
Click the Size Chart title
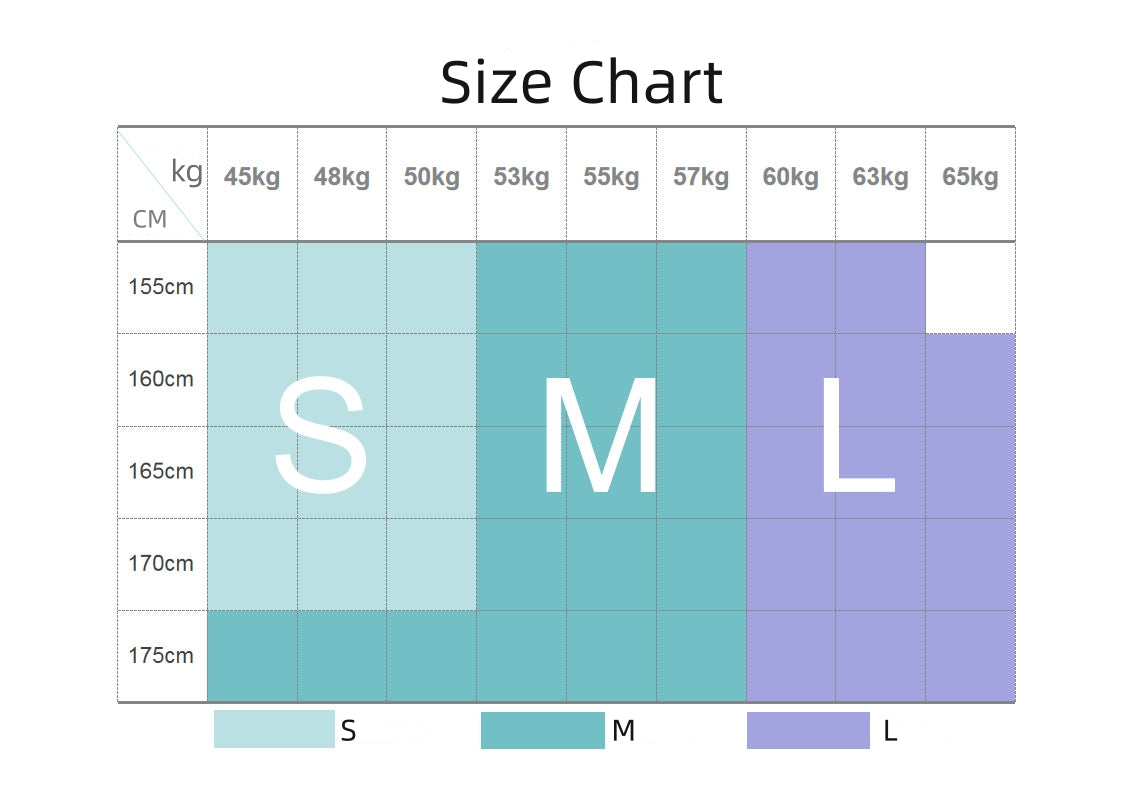pyautogui.click(x=581, y=82)
